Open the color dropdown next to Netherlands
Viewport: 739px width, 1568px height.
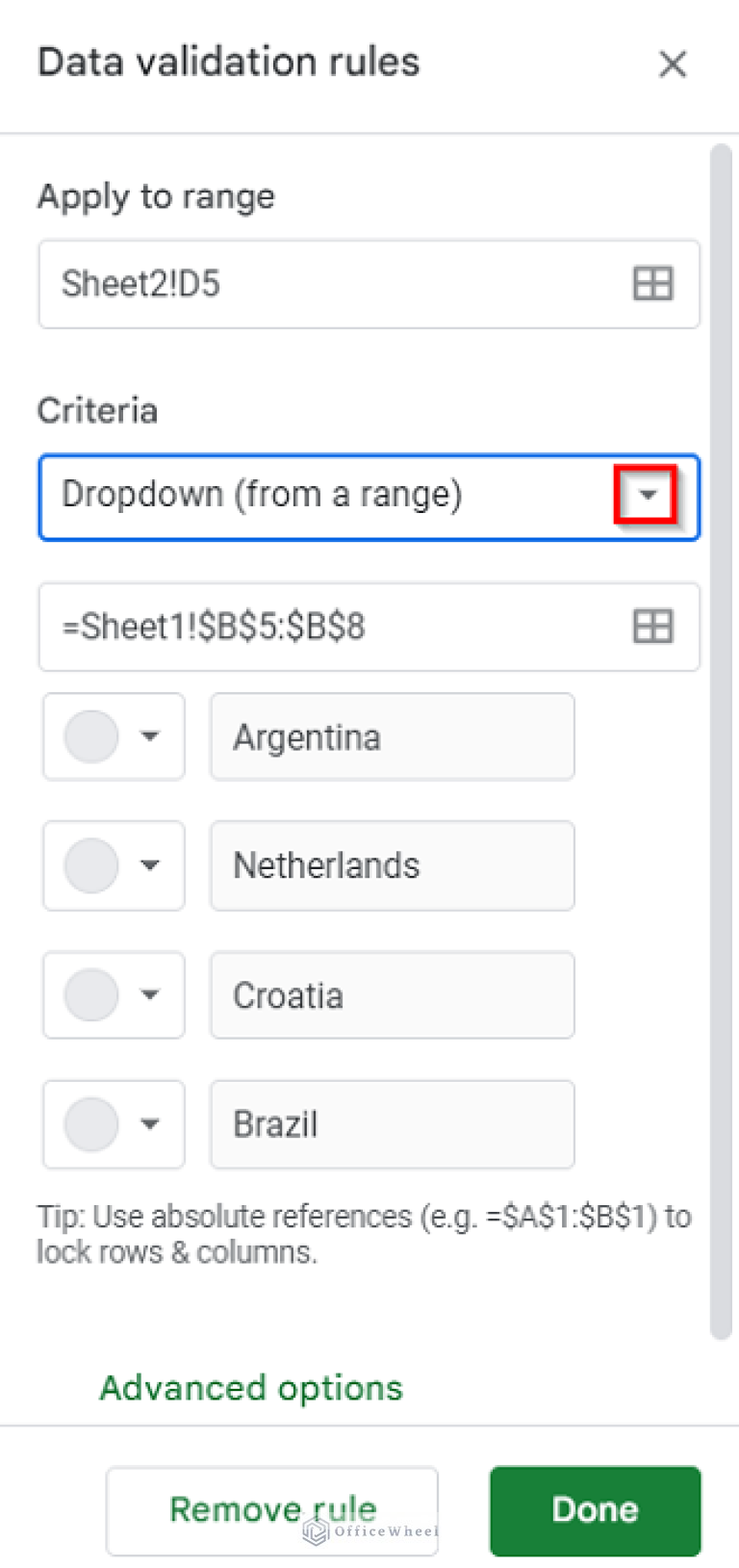pos(150,865)
